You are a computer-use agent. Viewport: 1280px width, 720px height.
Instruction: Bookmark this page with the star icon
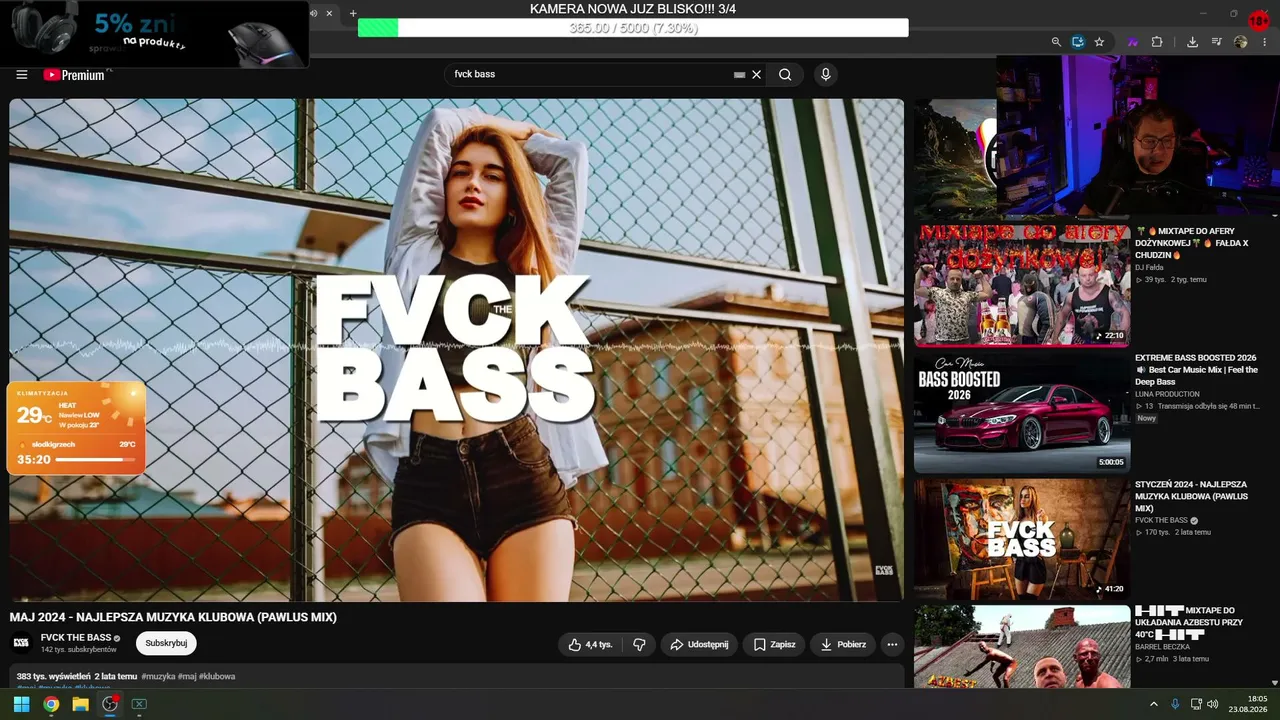(1099, 42)
